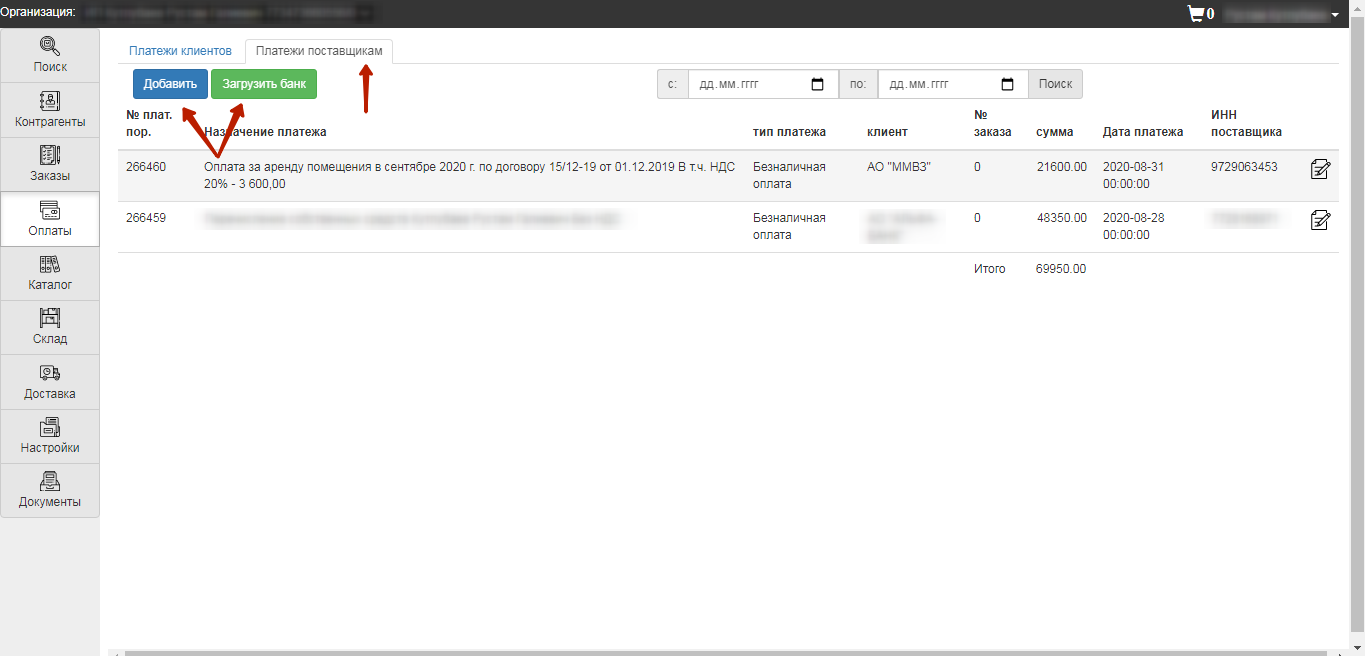The width and height of the screenshot is (1365, 656).
Task: Click the Дата платежа column header
Action: (1143, 132)
